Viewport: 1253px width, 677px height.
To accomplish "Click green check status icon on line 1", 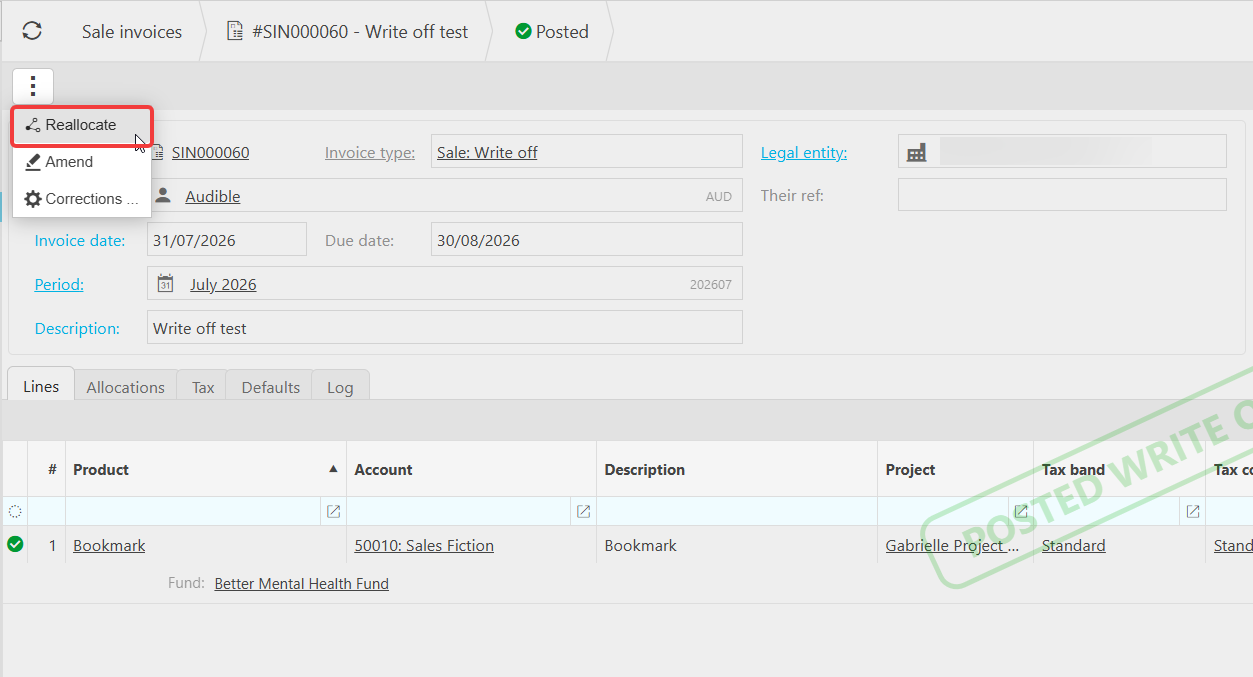I will pyautogui.click(x=15, y=544).
